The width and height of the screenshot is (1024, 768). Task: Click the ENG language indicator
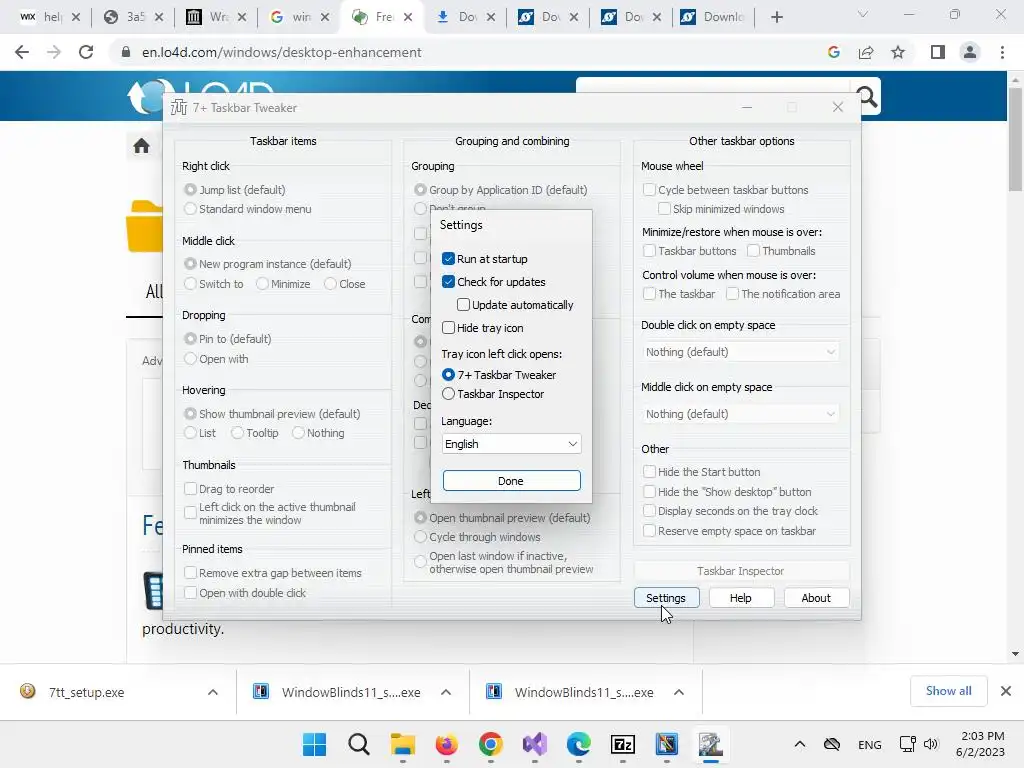tap(870, 744)
